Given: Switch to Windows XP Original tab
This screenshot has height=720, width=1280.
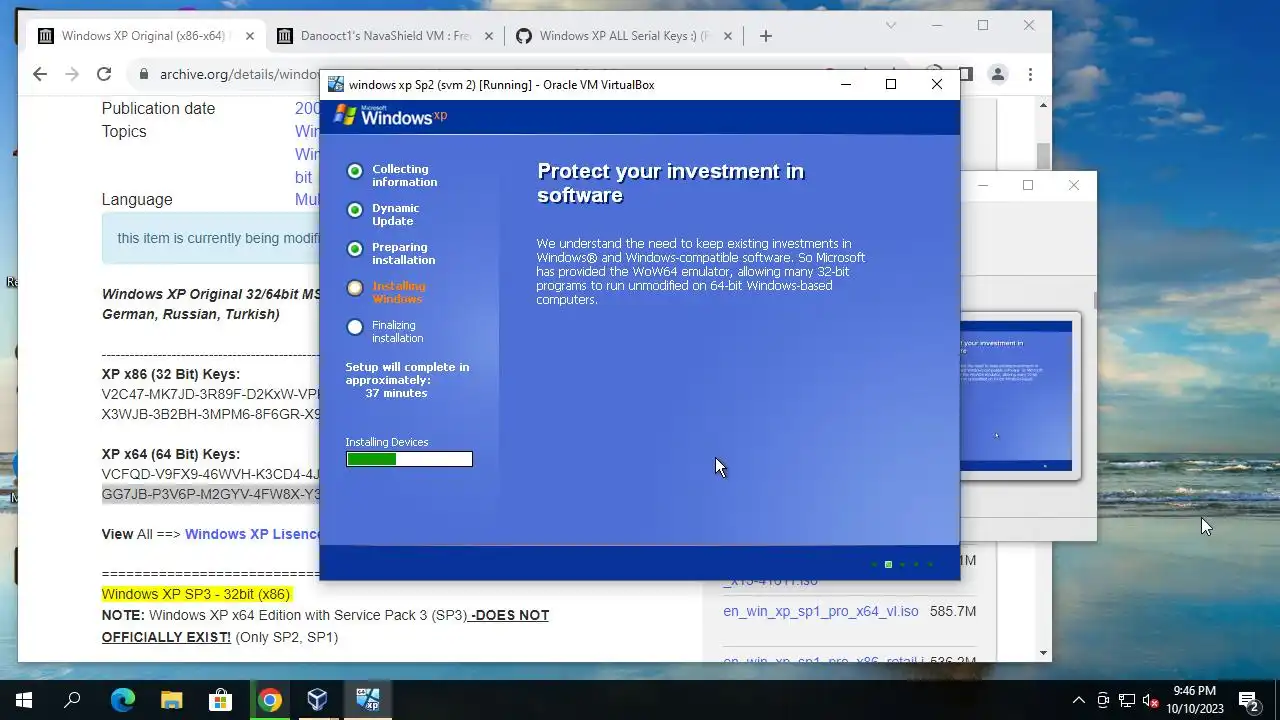Looking at the screenshot, I should (x=146, y=36).
